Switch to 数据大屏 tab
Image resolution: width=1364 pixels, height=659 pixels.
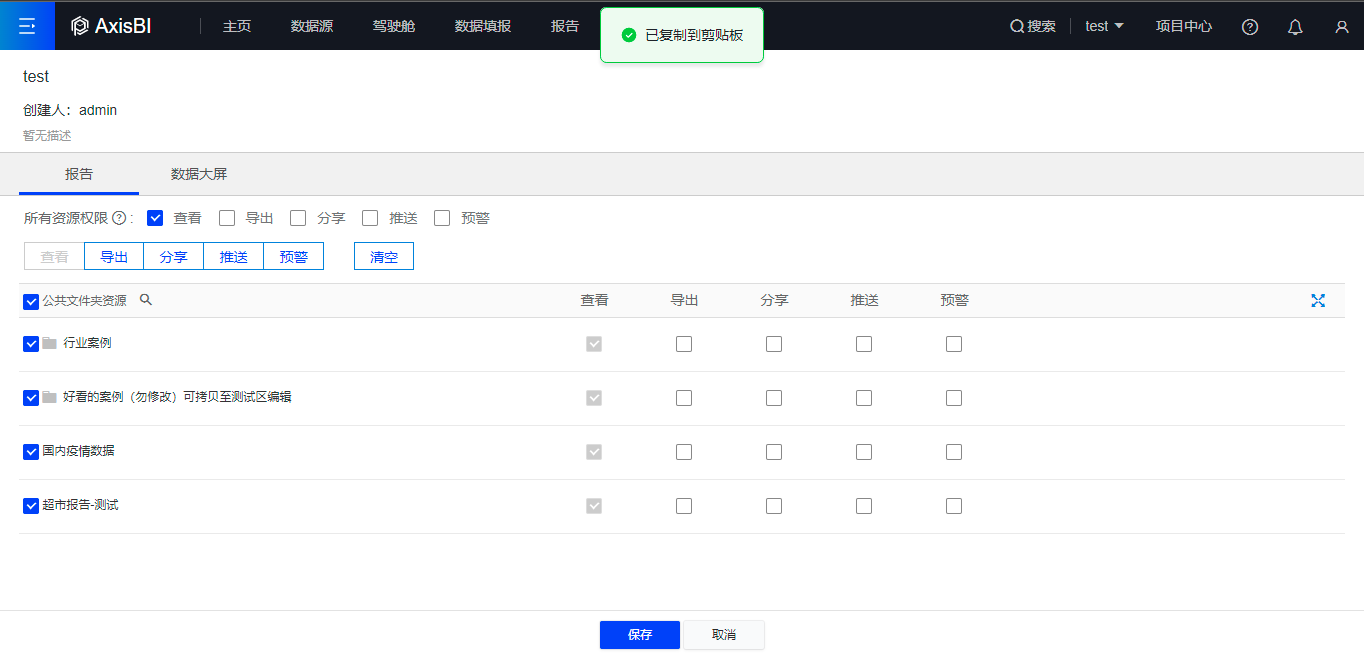coord(199,174)
